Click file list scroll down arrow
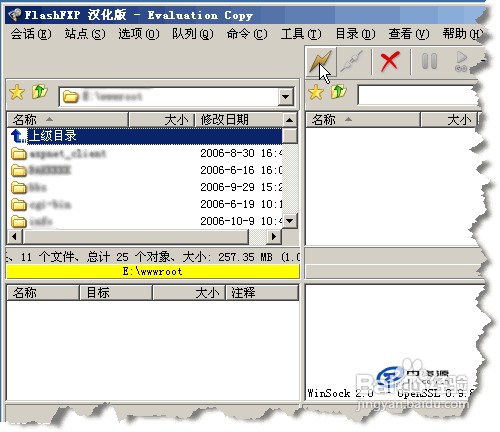 click(x=290, y=221)
